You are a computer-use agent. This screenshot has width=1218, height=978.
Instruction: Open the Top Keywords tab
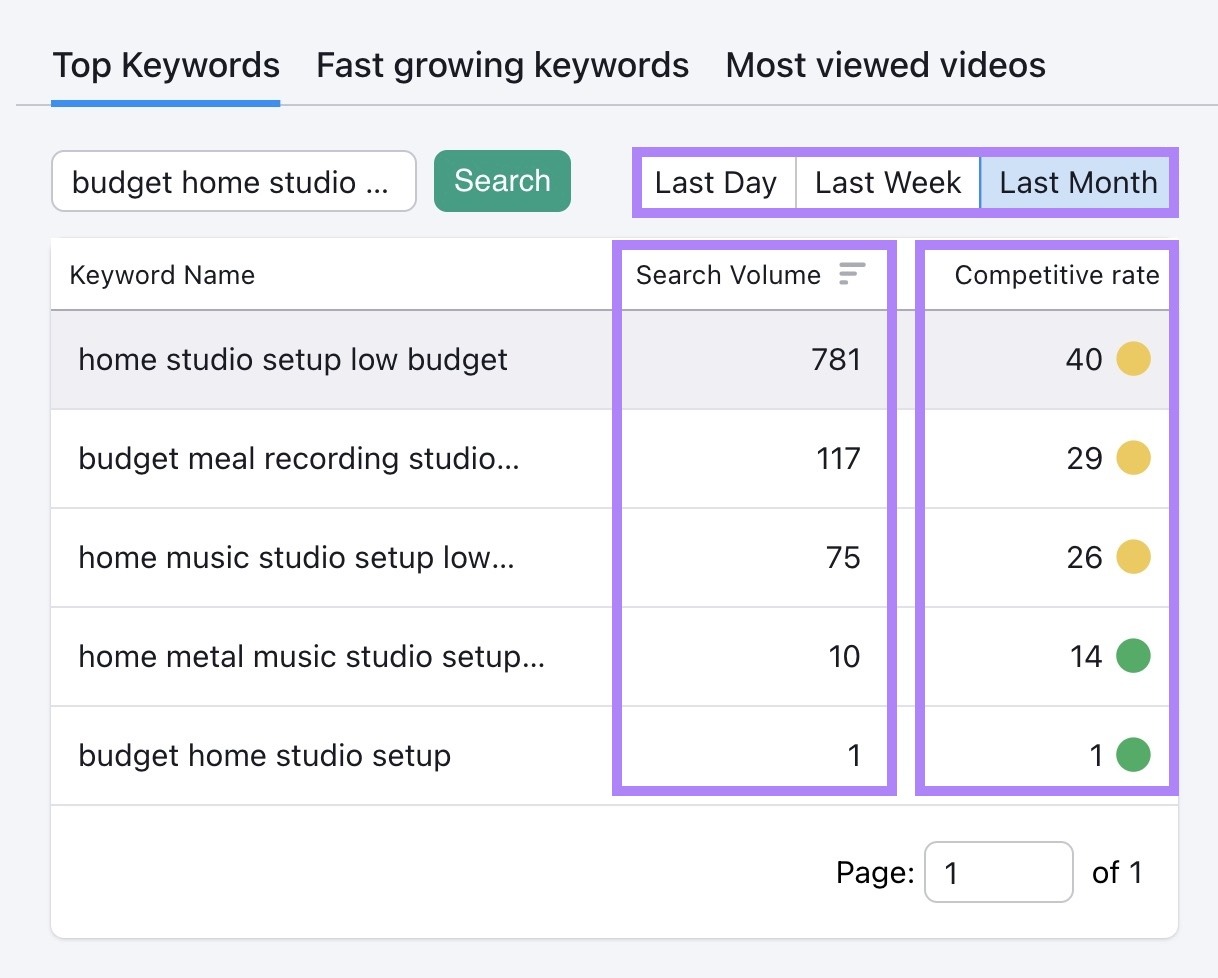tap(166, 66)
